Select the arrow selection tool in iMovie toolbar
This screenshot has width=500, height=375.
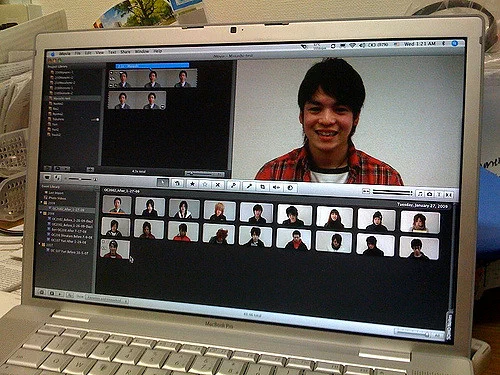pos(163,182)
